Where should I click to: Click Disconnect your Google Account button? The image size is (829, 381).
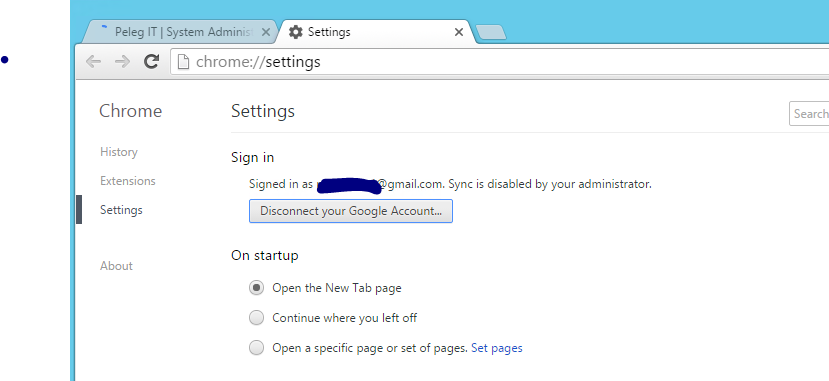351,211
